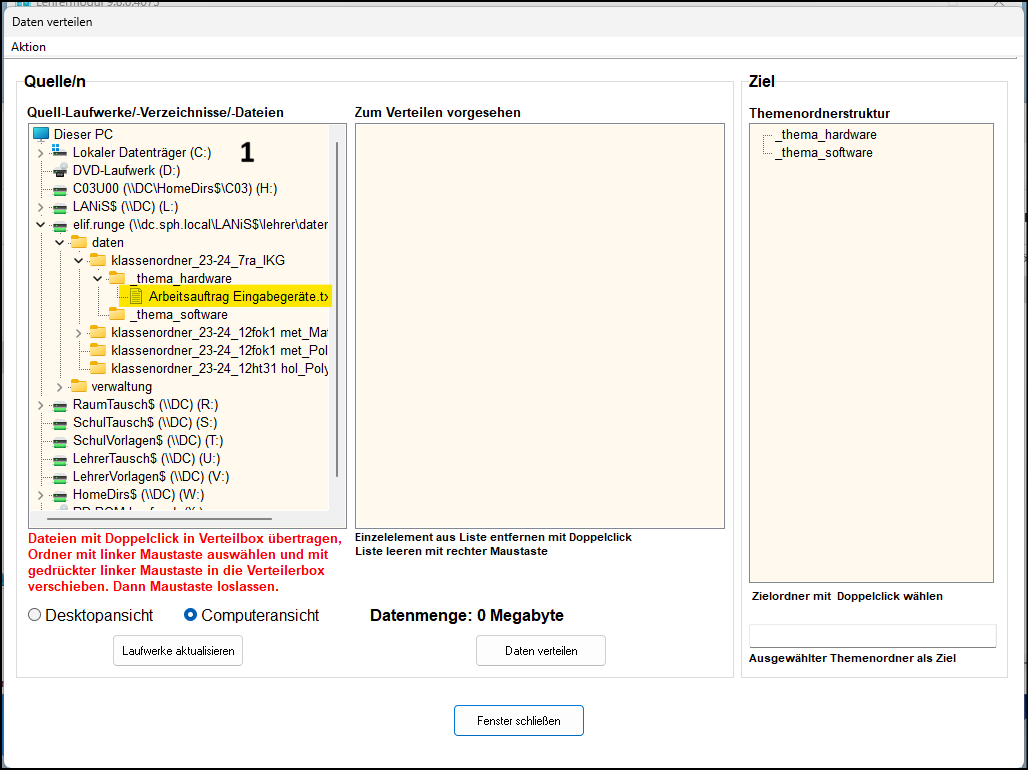Select the LehrerVorlagen$ (V:) drive icon
Image resolution: width=1028 pixels, height=770 pixels.
click(x=60, y=477)
